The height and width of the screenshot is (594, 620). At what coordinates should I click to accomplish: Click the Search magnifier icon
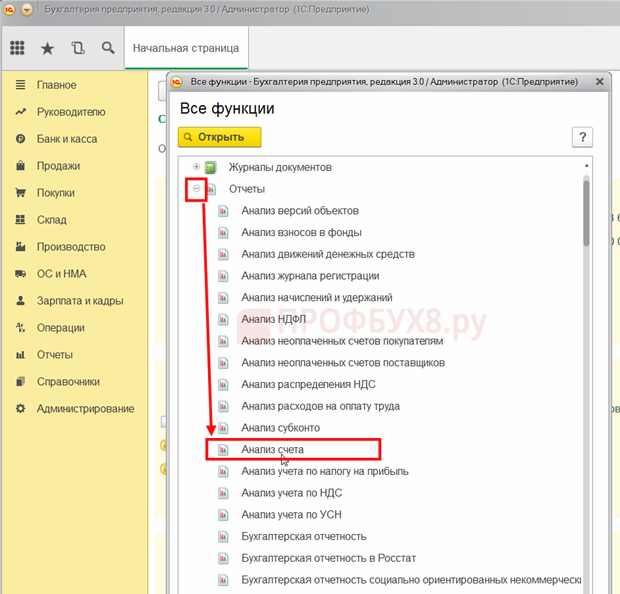coord(107,48)
